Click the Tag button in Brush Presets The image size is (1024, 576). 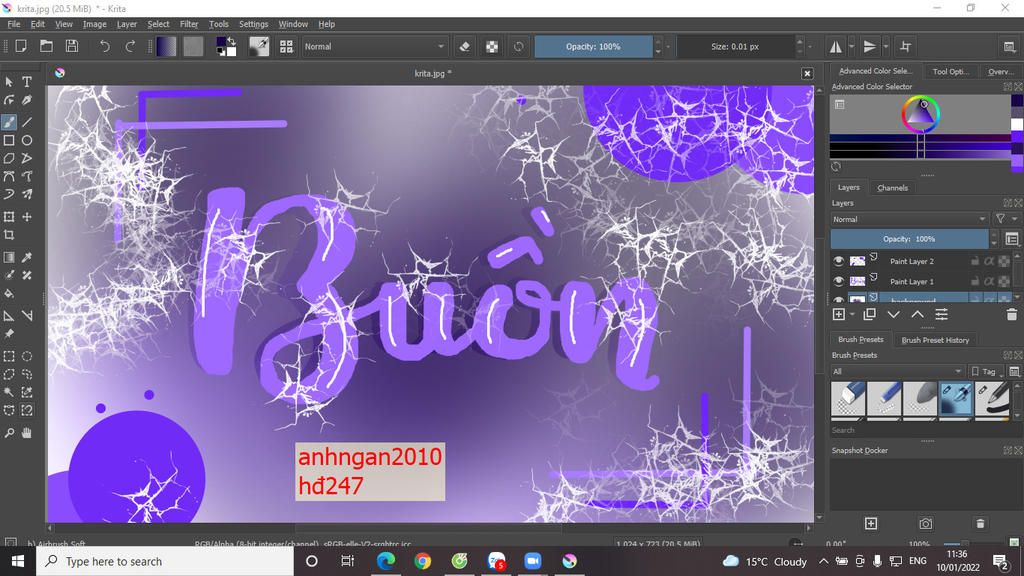(985, 371)
